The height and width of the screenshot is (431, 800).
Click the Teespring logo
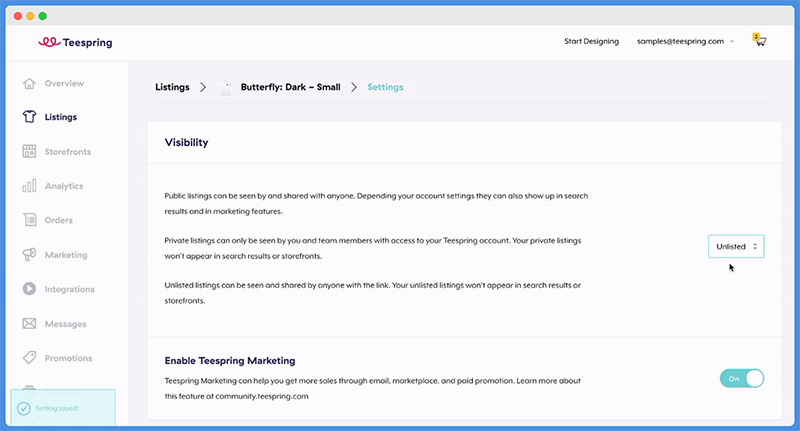coord(75,42)
